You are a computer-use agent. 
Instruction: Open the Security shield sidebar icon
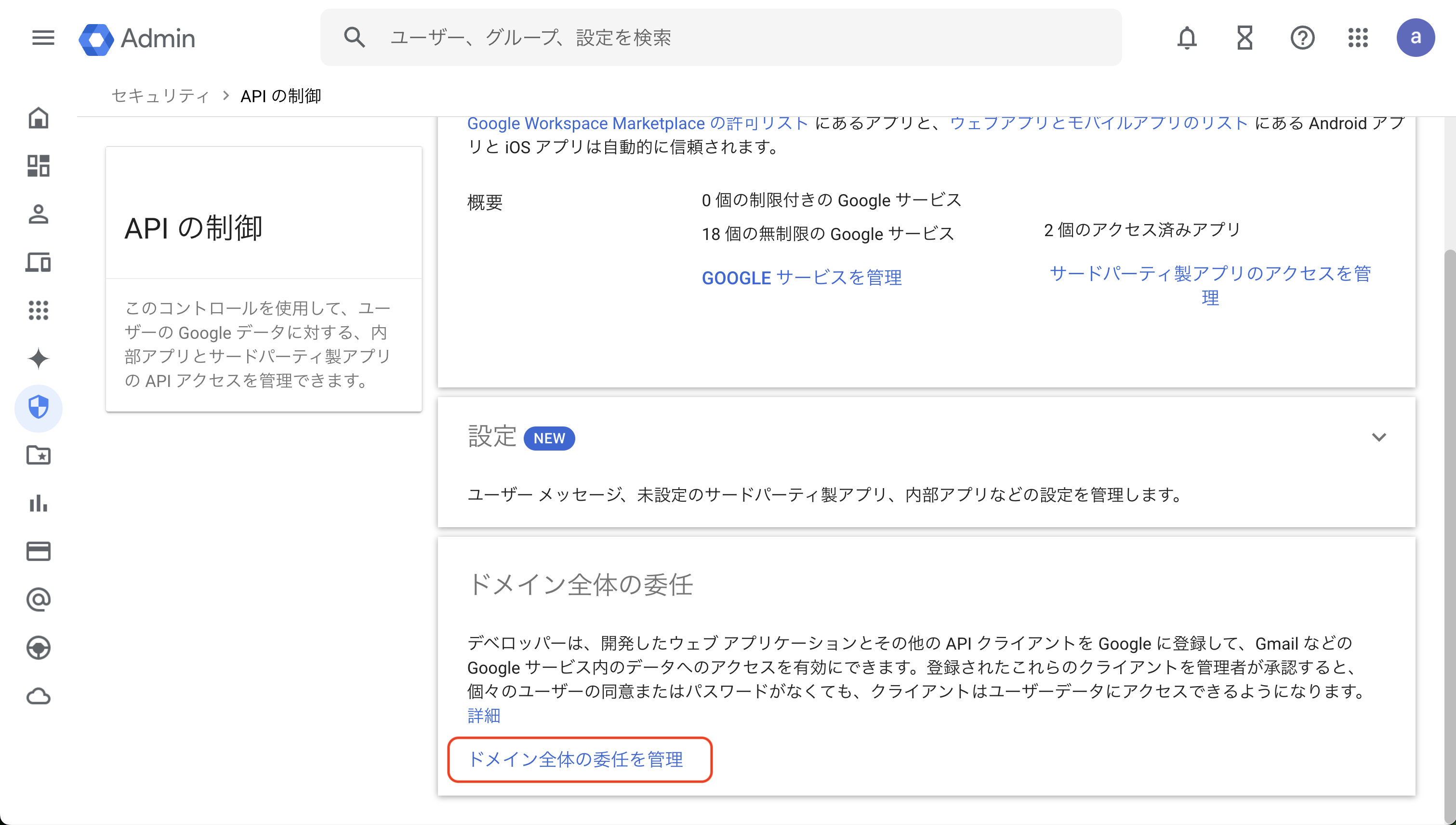[39, 407]
